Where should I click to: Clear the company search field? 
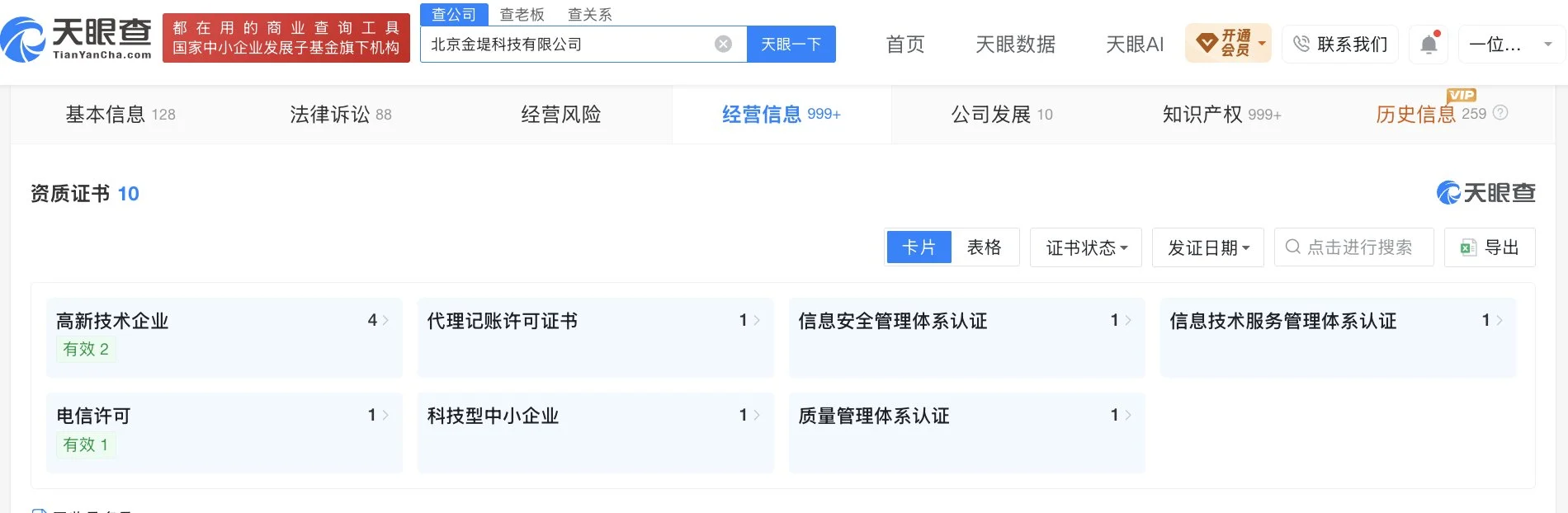tap(723, 44)
